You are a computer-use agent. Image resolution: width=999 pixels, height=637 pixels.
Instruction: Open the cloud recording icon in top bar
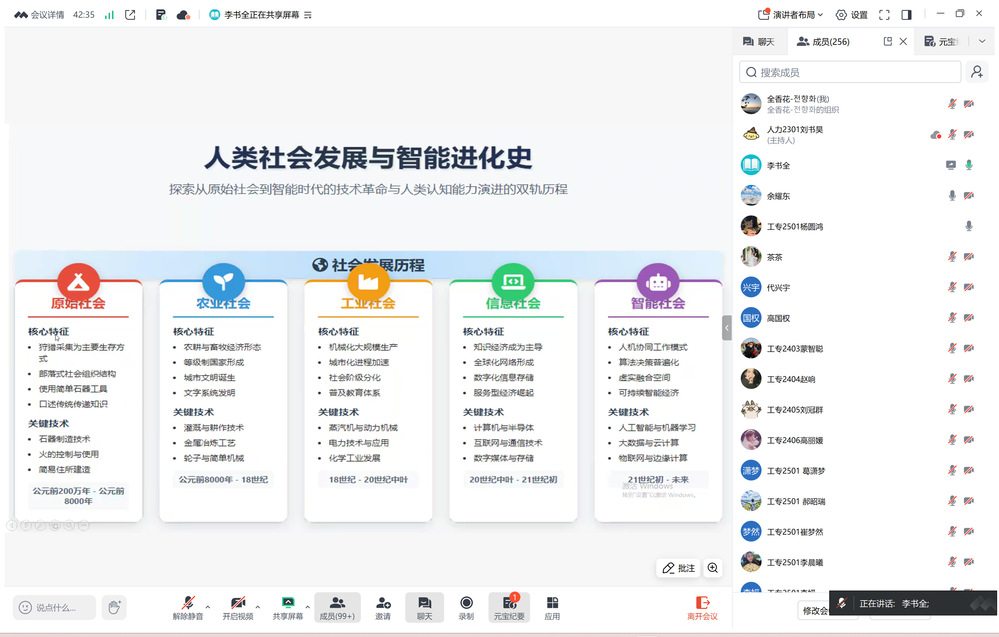[183, 15]
